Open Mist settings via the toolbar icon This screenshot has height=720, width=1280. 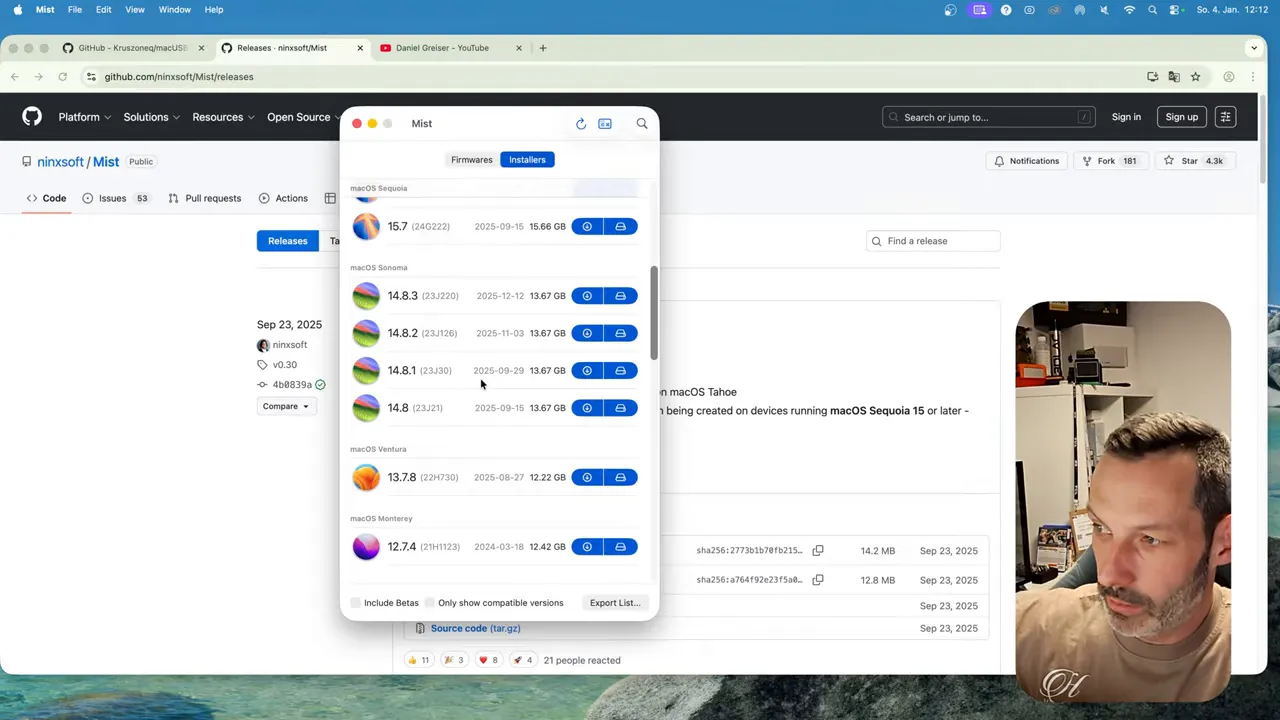605,123
